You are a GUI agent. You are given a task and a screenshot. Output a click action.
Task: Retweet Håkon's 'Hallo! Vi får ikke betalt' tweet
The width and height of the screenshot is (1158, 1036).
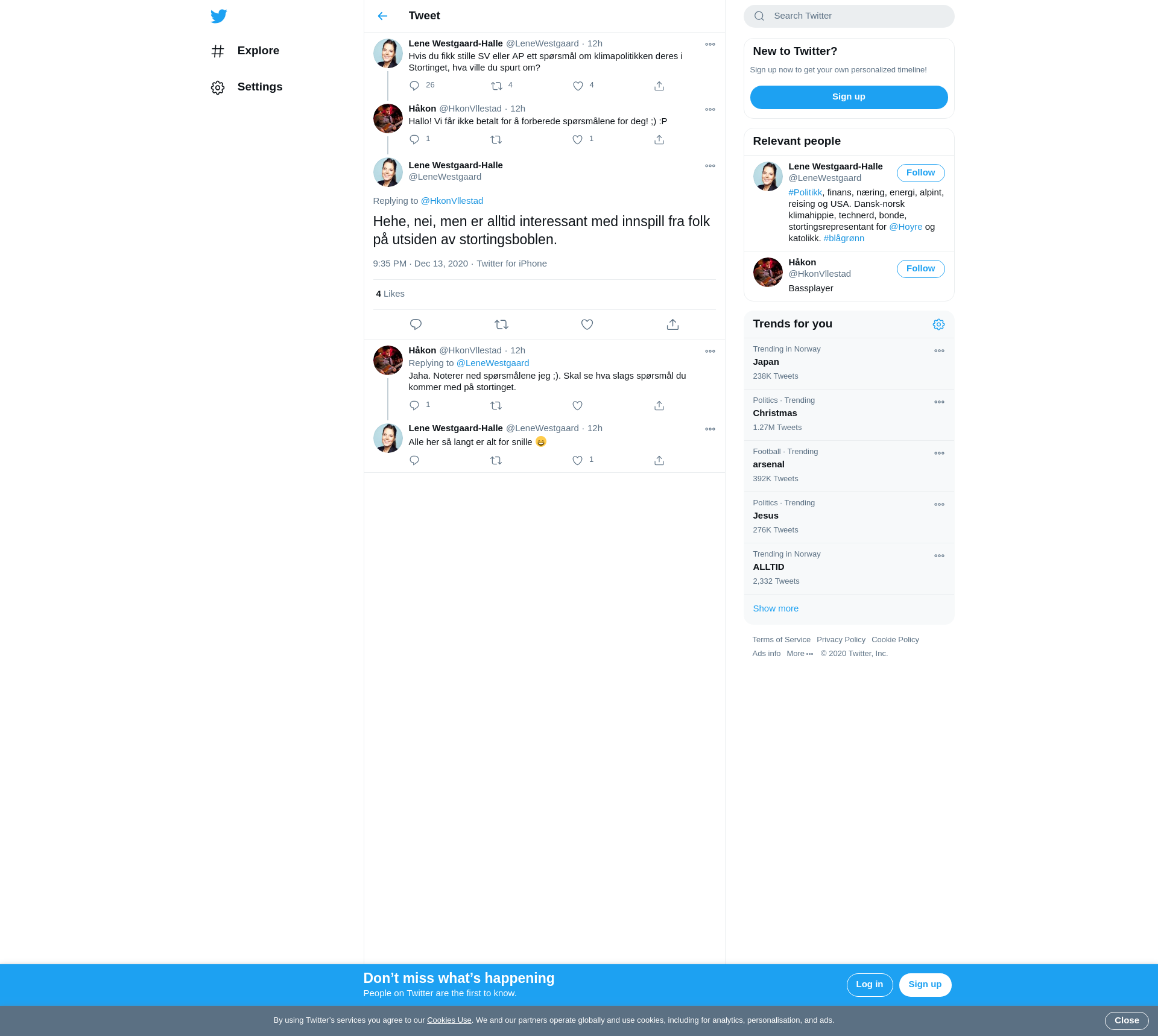pos(496,140)
